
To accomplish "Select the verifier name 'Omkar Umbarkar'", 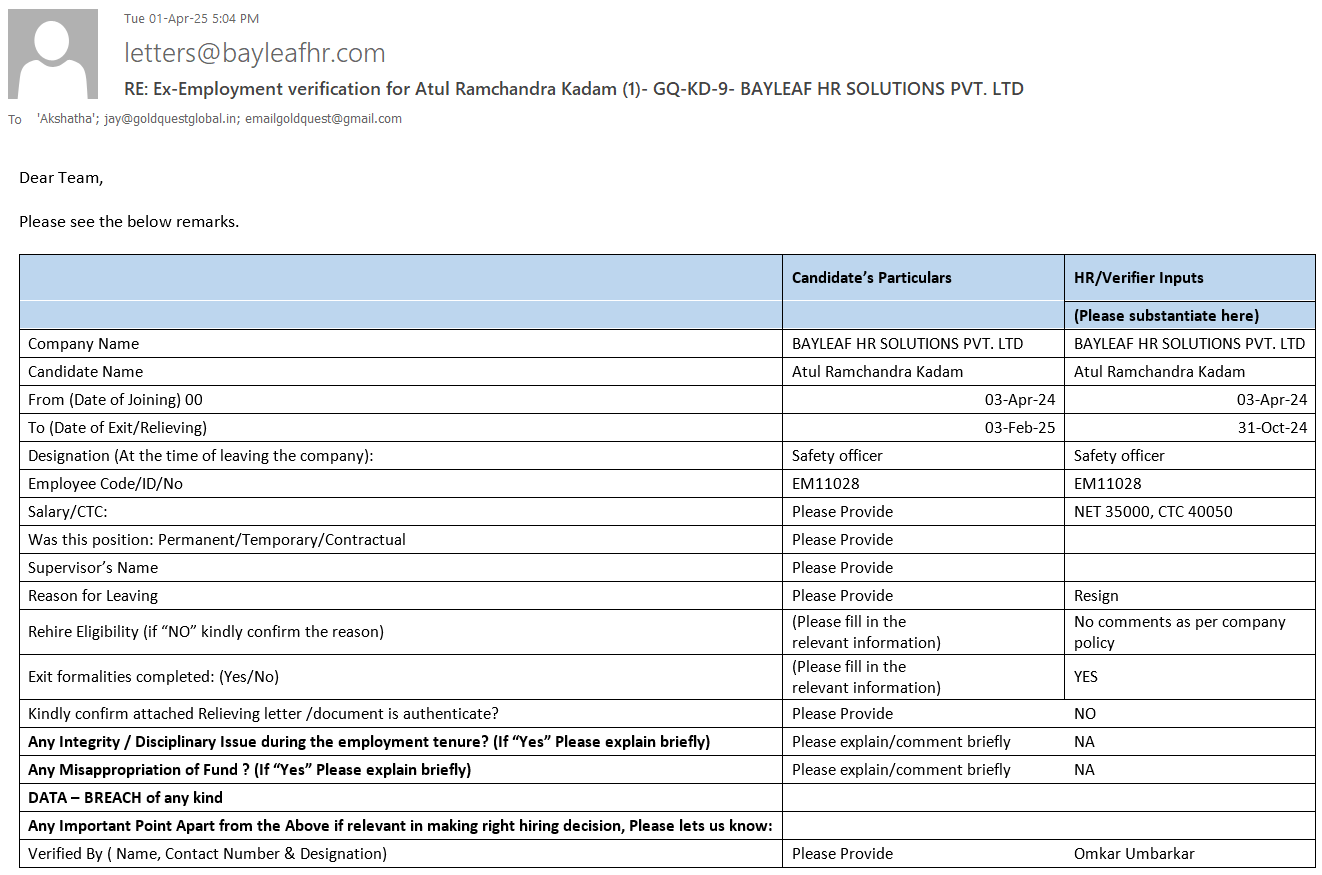I will pyautogui.click(x=1134, y=854).
